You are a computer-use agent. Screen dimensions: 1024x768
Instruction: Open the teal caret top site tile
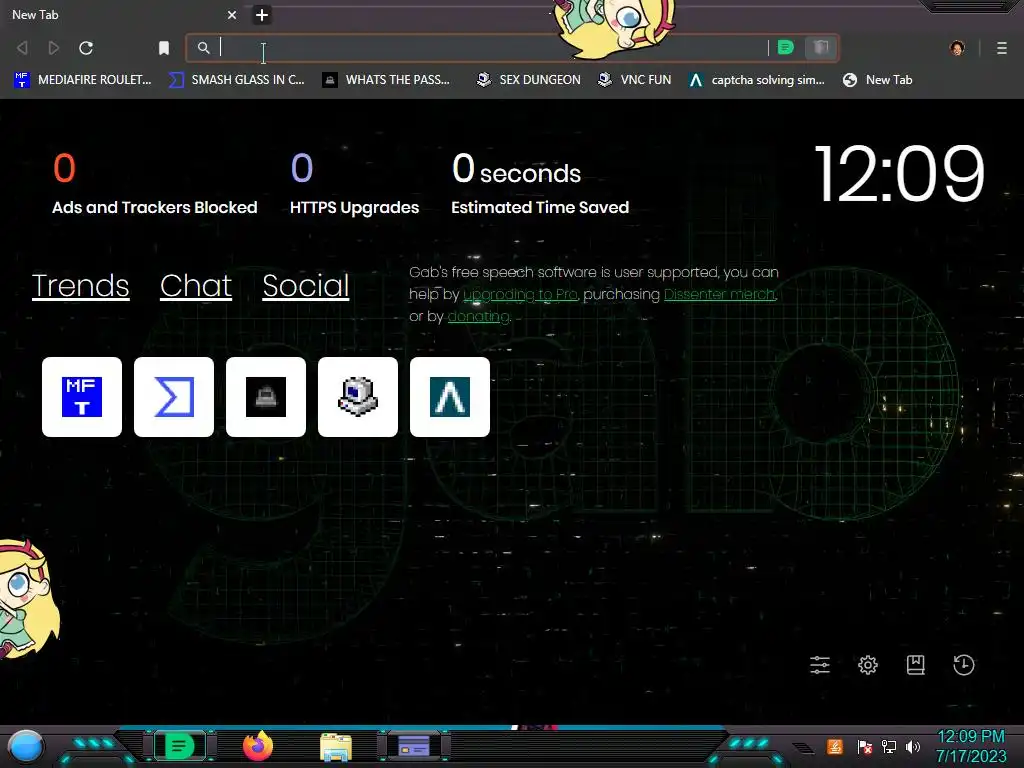[x=450, y=397]
